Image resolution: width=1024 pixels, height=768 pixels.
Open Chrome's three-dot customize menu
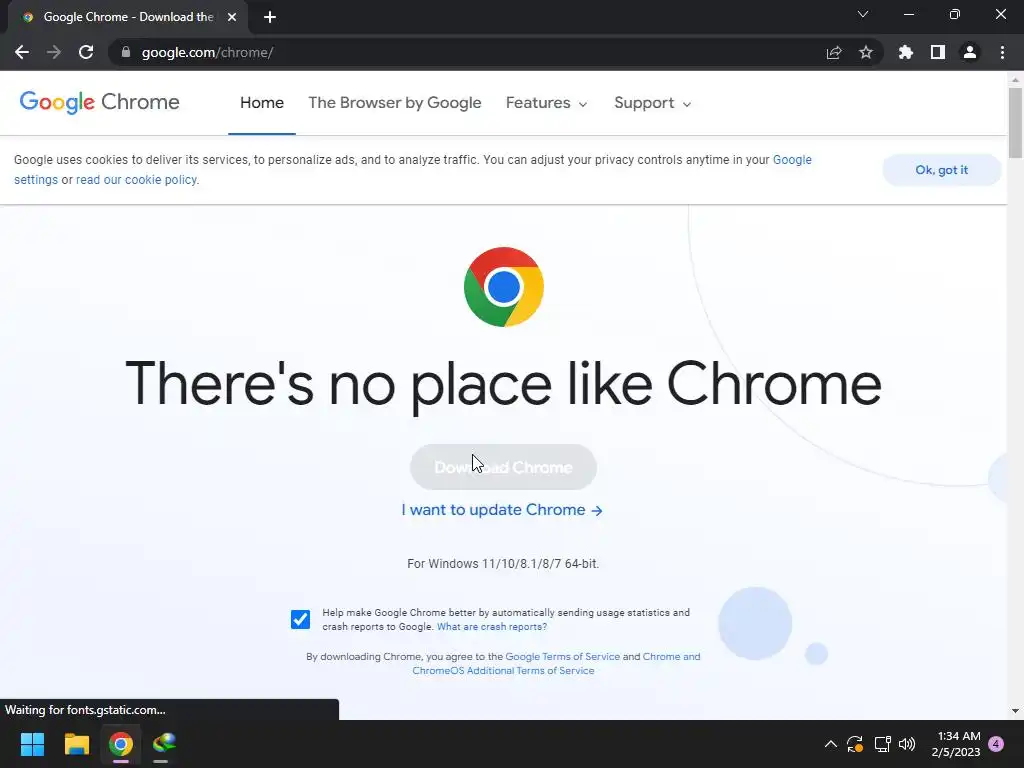coord(1002,52)
